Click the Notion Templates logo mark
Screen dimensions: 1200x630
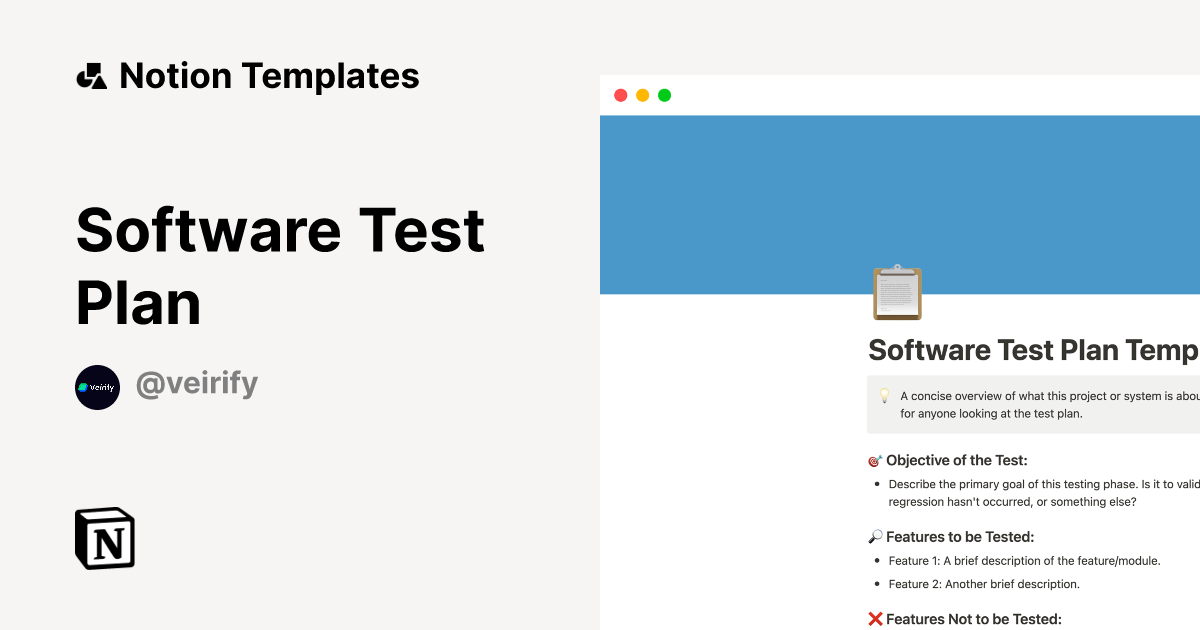(x=91, y=75)
